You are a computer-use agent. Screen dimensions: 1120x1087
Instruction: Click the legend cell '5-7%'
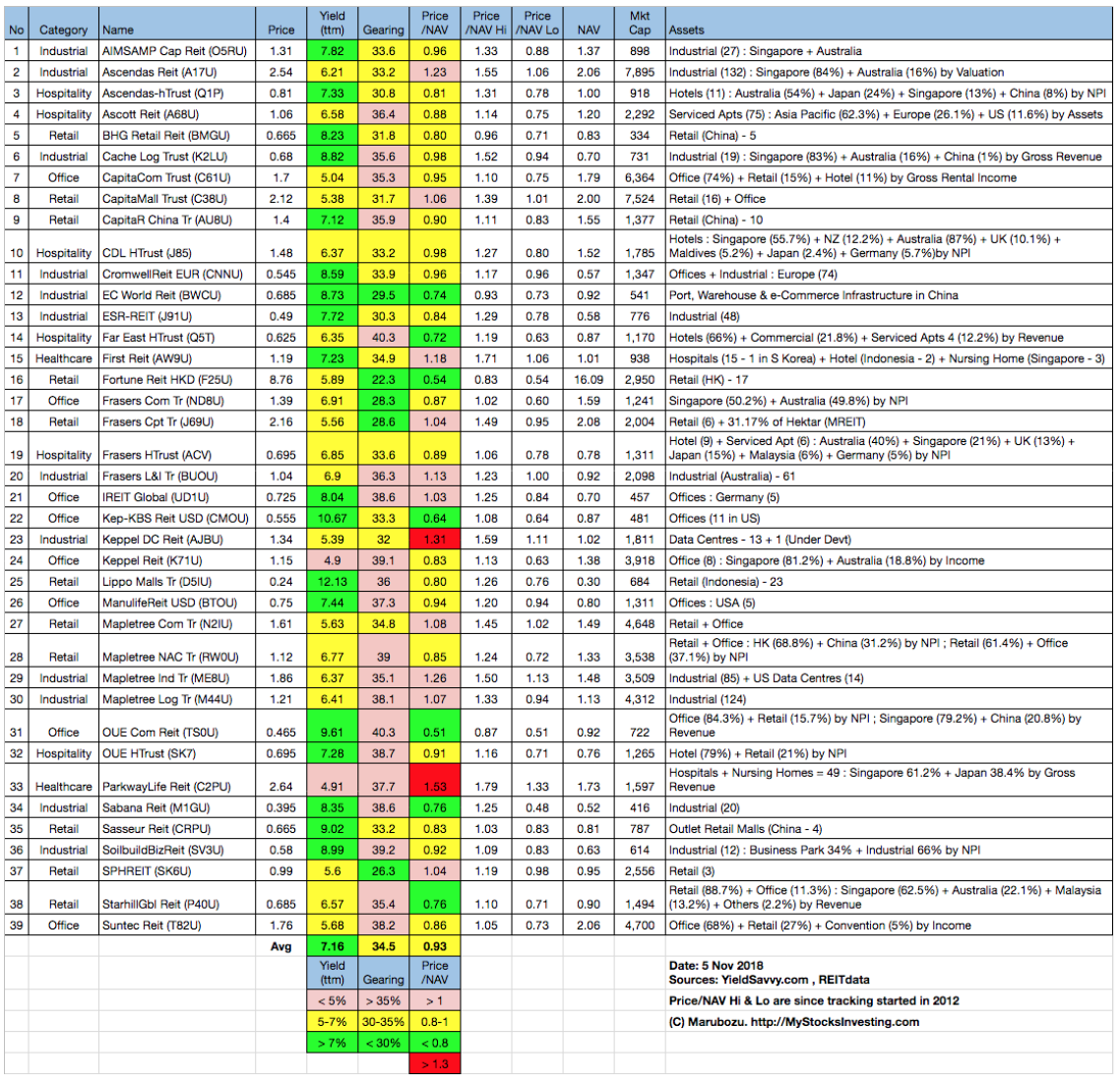(332, 1022)
